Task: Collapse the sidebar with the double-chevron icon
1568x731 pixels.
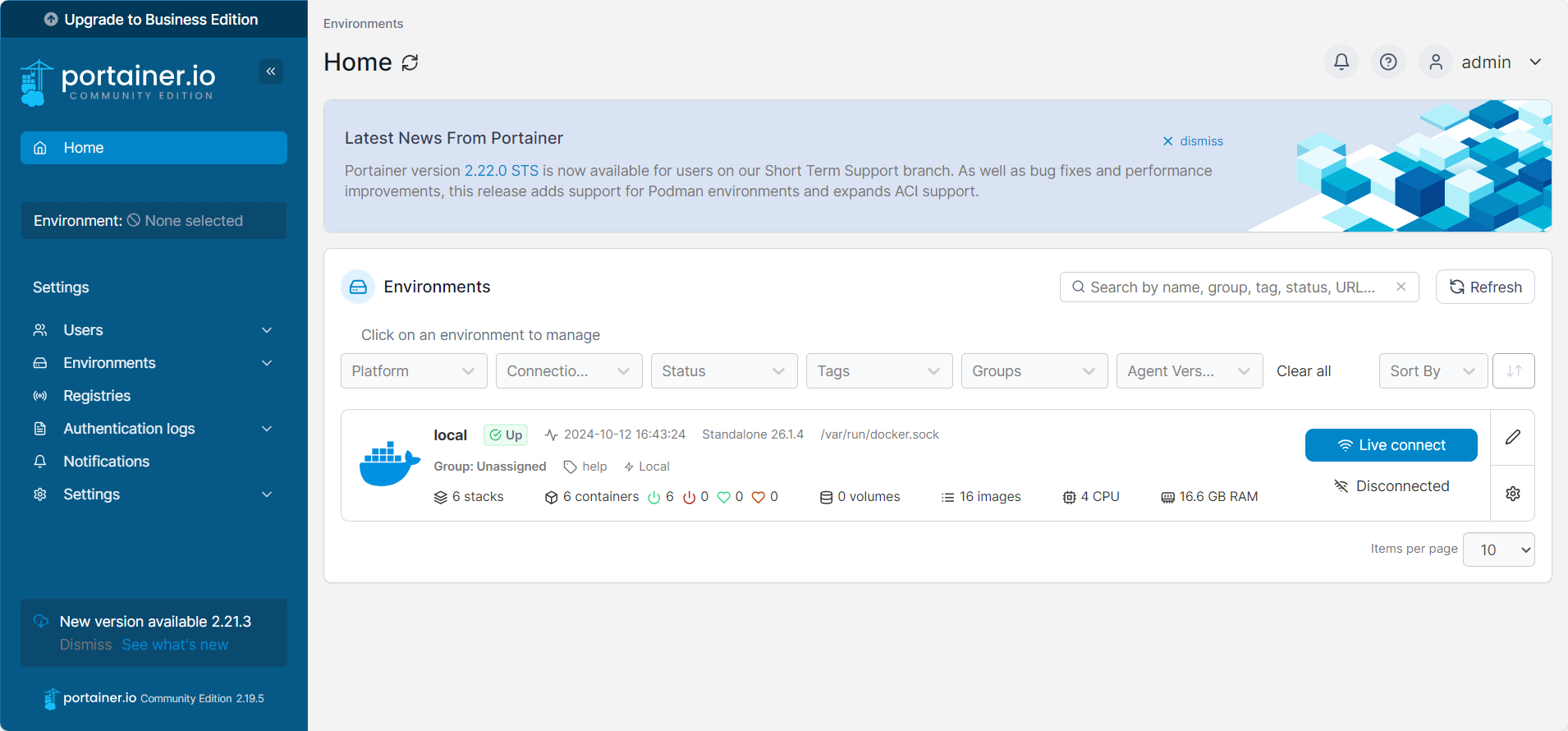Action: pos(271,71)
